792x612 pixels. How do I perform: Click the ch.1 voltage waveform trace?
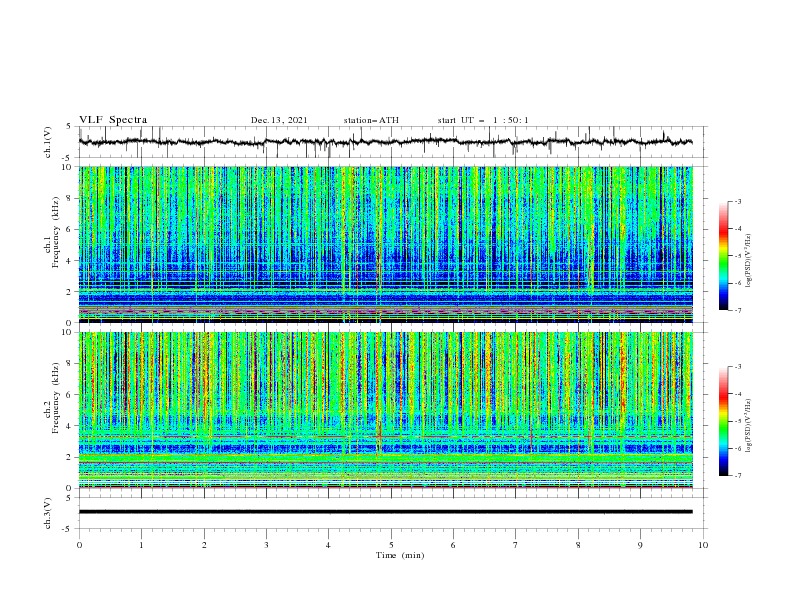point(385,142)
